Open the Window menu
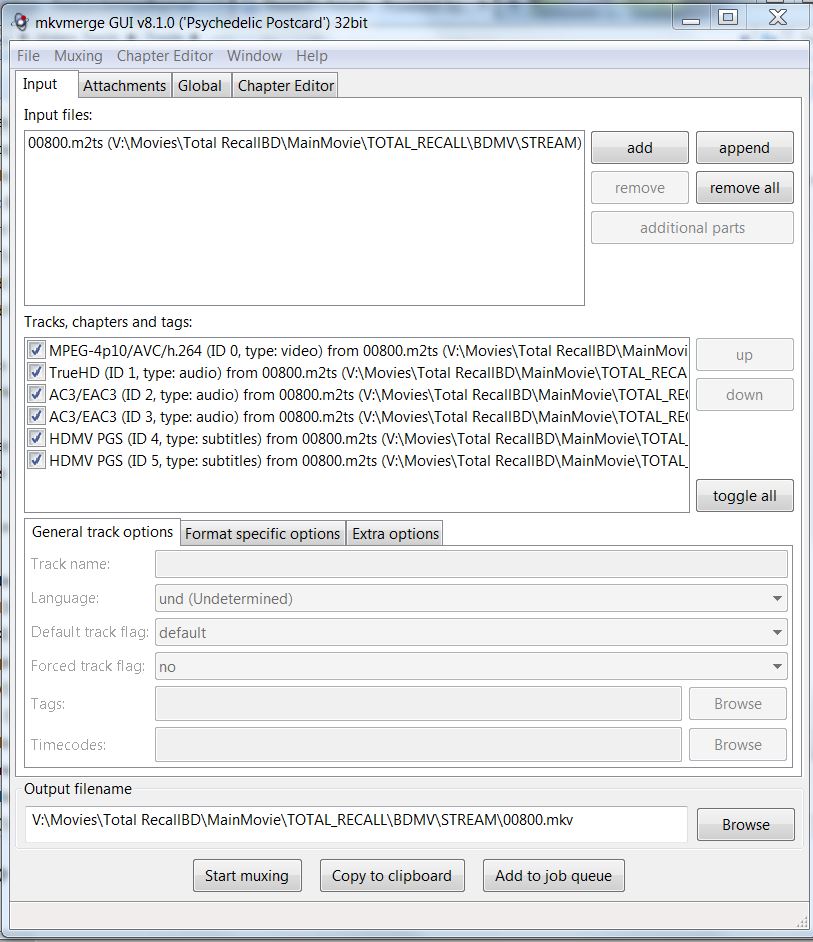The image size is (813, 942). click(254, 56)
